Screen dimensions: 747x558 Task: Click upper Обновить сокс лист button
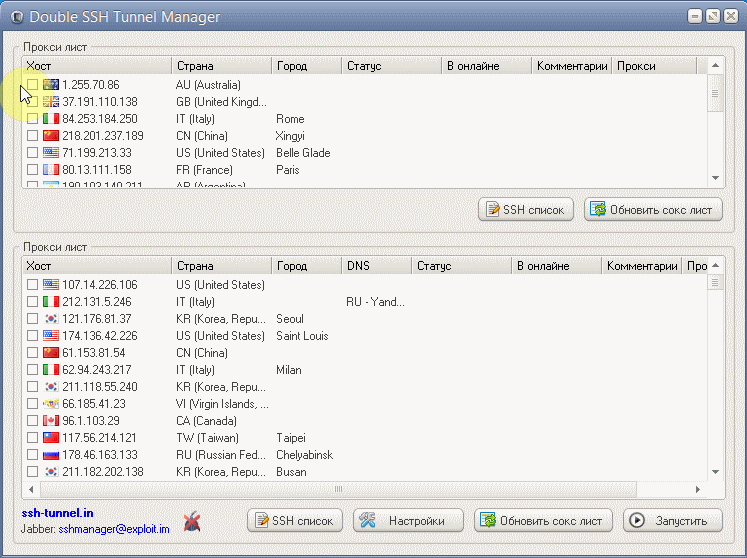[x=653, y=210]
